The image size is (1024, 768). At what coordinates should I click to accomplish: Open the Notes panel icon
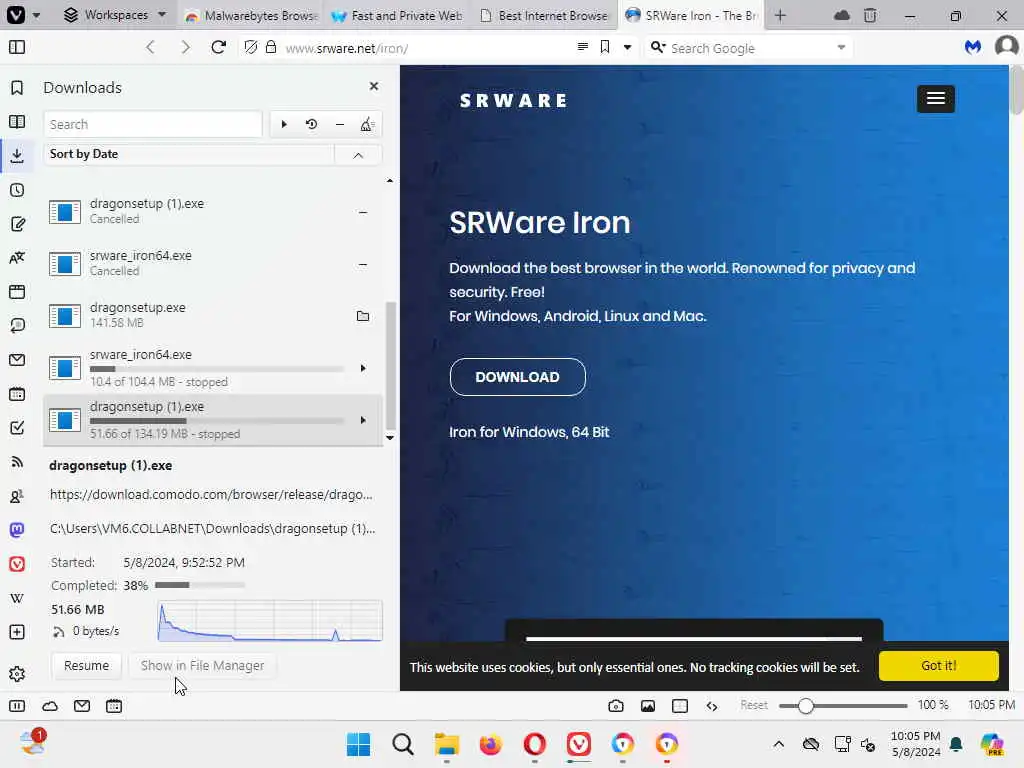click(x=17, y=224)
